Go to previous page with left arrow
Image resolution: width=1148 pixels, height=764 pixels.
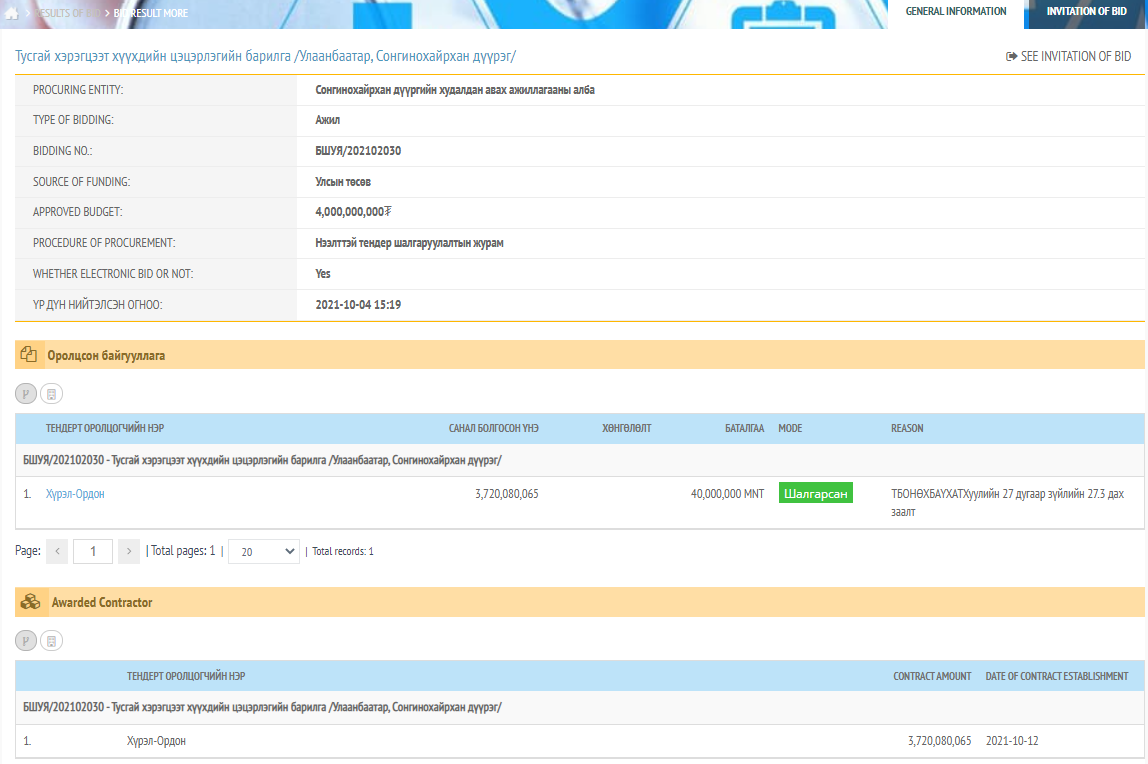point(57,551)
